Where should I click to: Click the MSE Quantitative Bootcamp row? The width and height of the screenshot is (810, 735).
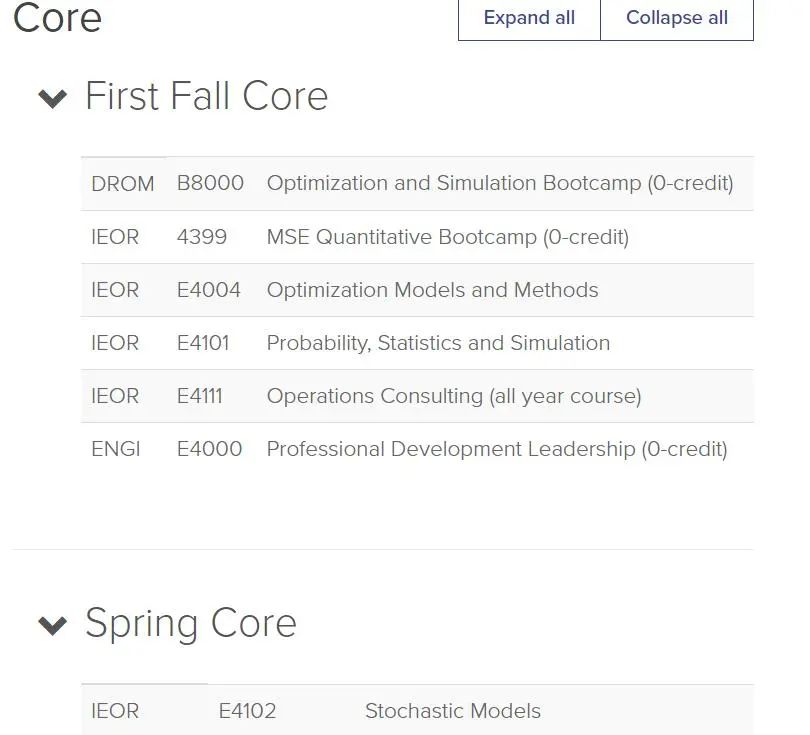point(417,237)
